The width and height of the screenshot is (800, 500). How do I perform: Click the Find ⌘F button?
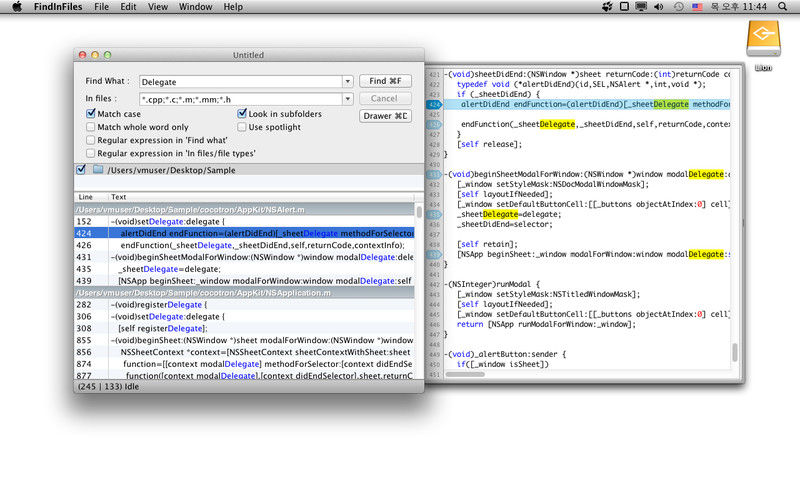click(385, 81)
